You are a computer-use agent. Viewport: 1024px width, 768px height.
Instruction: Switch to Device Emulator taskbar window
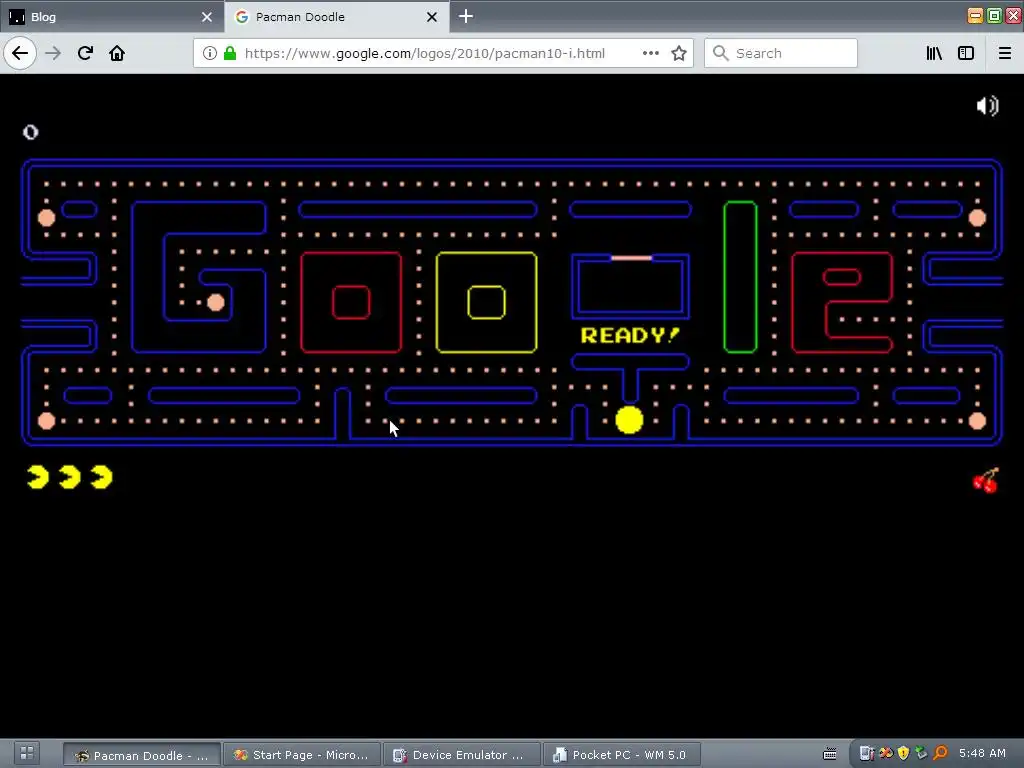462,755
